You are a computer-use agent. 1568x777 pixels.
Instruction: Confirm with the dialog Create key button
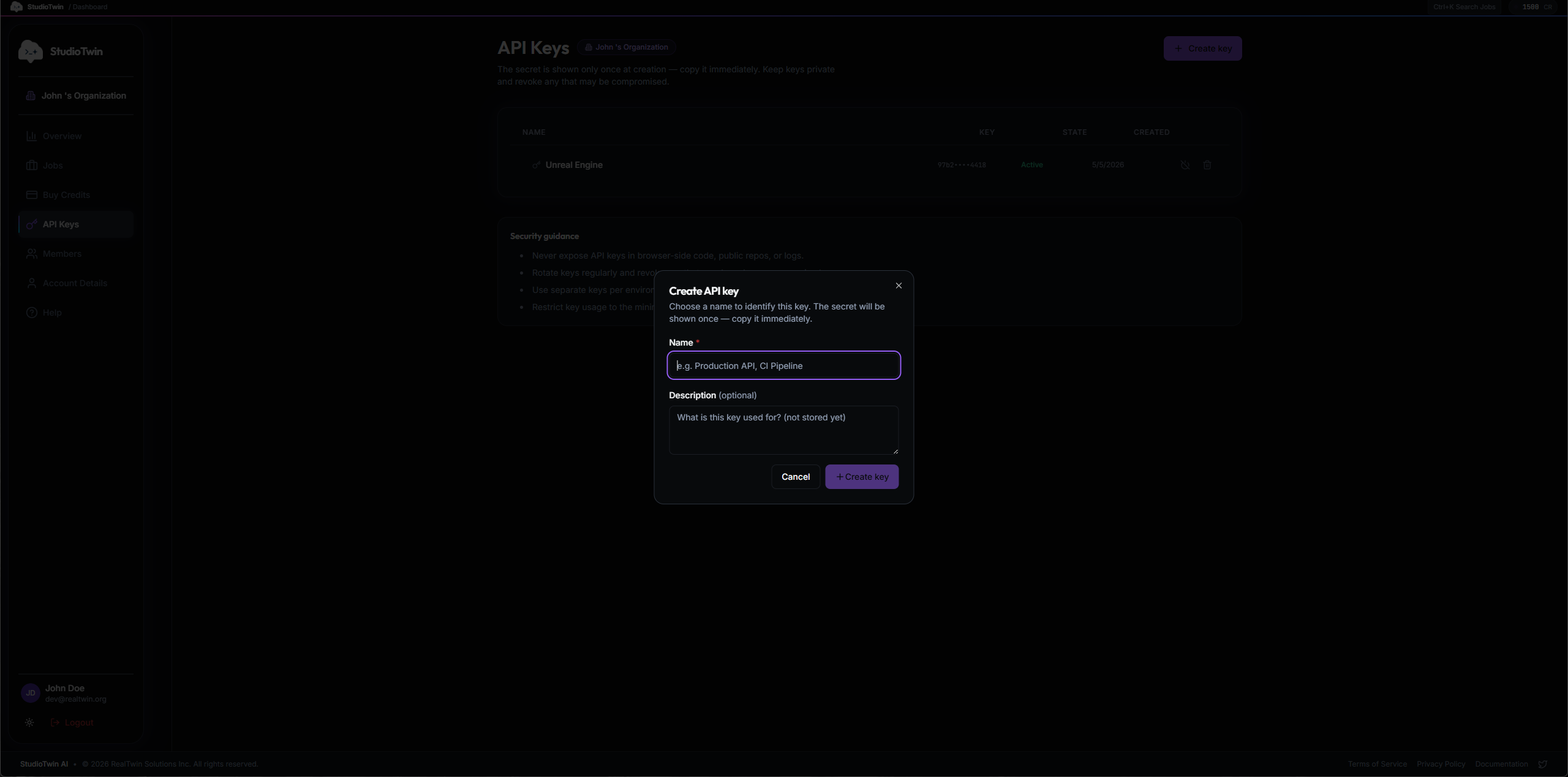862,477
